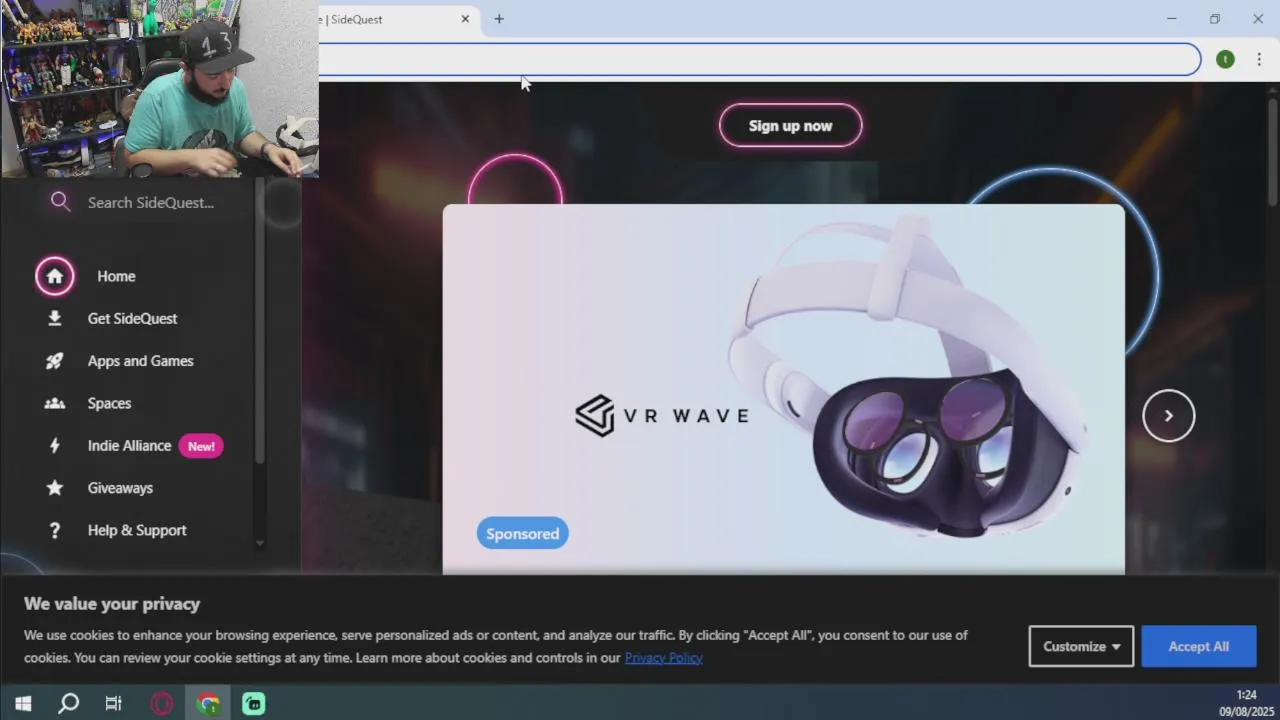Click the Indie Alliance lightning icon

point(55,446)
